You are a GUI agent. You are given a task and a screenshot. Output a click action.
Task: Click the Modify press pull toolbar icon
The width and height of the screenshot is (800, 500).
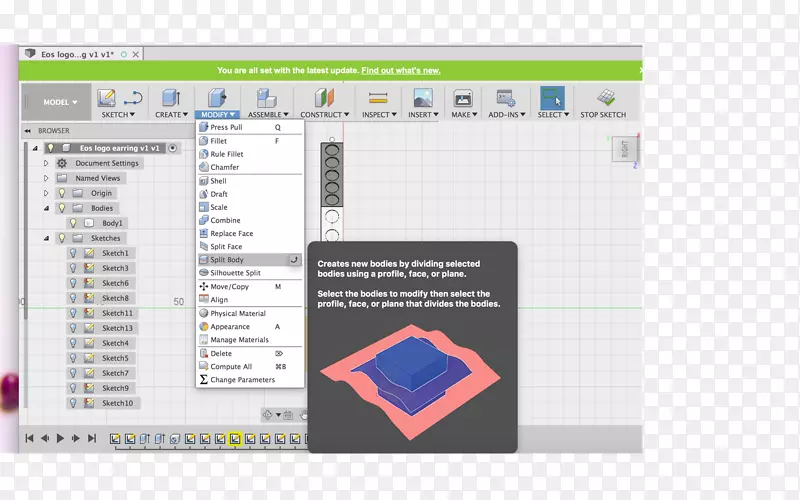pyautogui.click(x=217, y=98)
